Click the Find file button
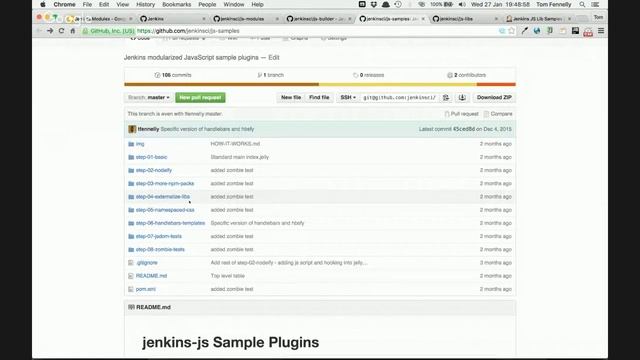Screen dimensions: 640x360 coord(319,98)
